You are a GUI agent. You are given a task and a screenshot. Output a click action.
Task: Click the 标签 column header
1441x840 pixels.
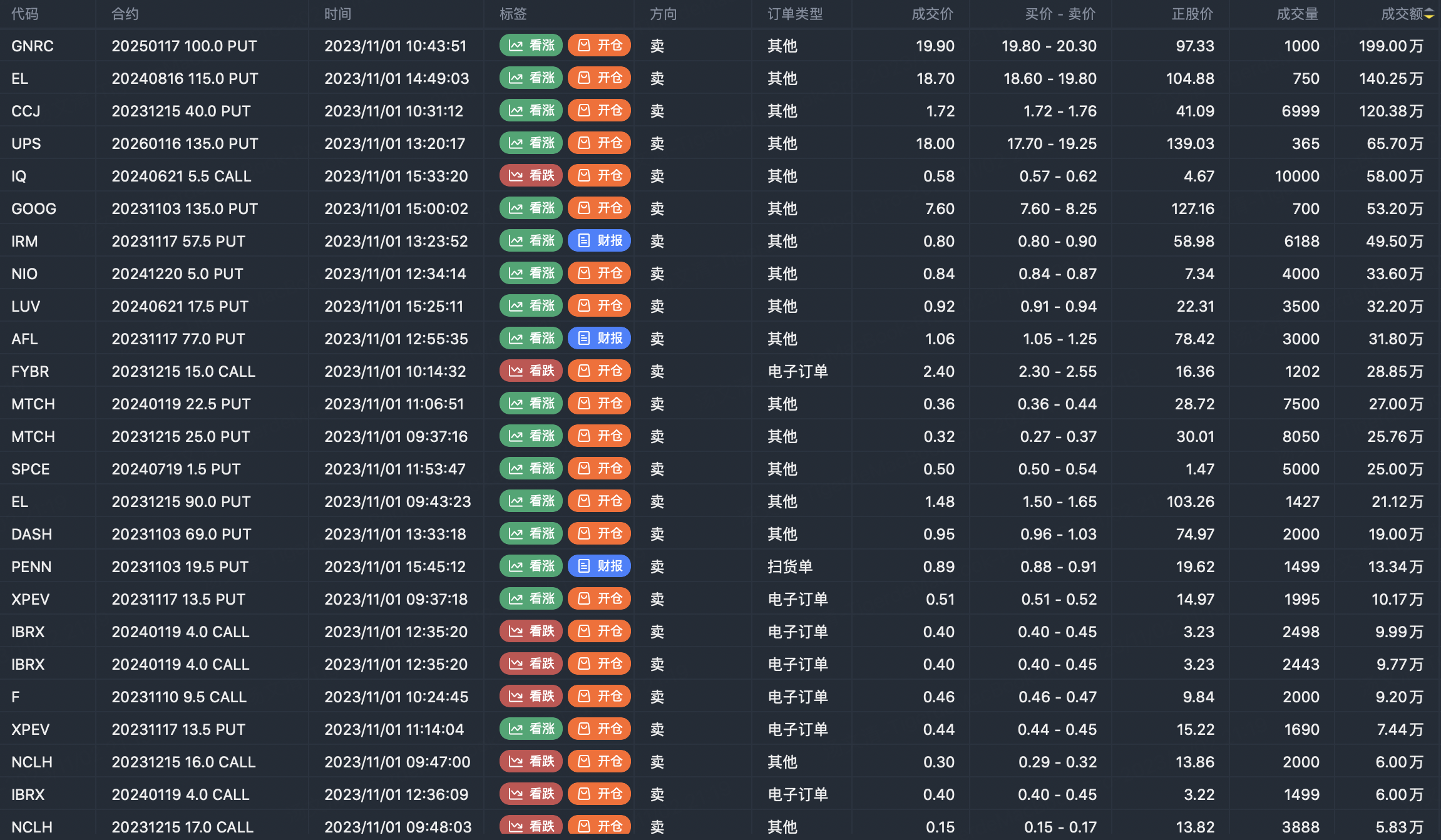click(513, 14)
